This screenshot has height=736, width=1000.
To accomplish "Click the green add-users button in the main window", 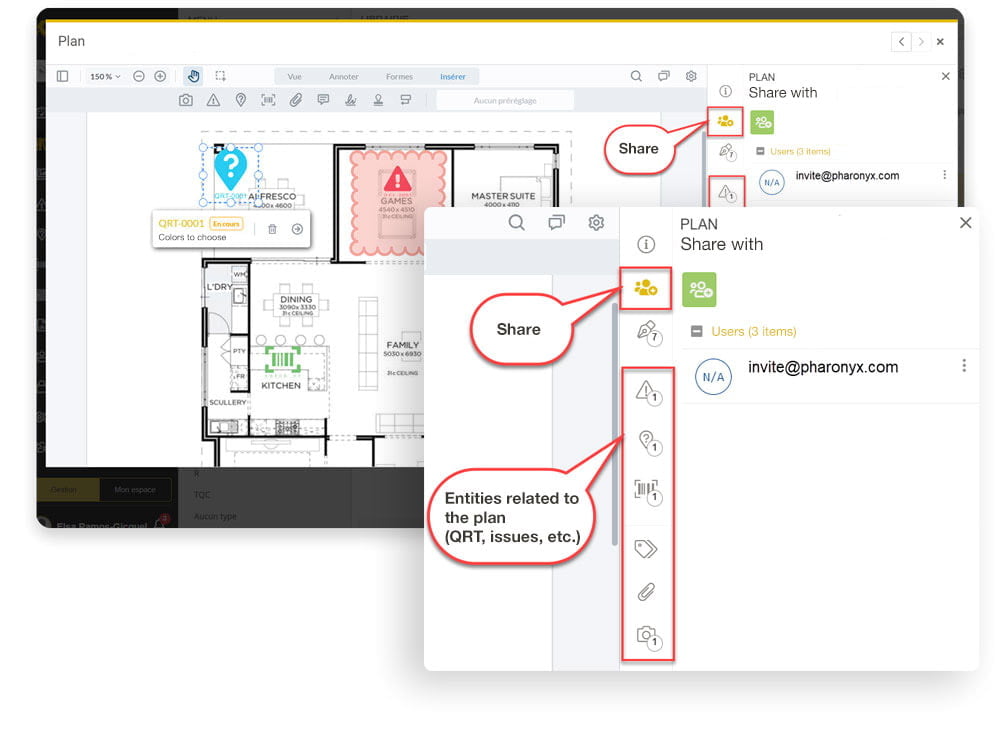I will pos(762,122).
